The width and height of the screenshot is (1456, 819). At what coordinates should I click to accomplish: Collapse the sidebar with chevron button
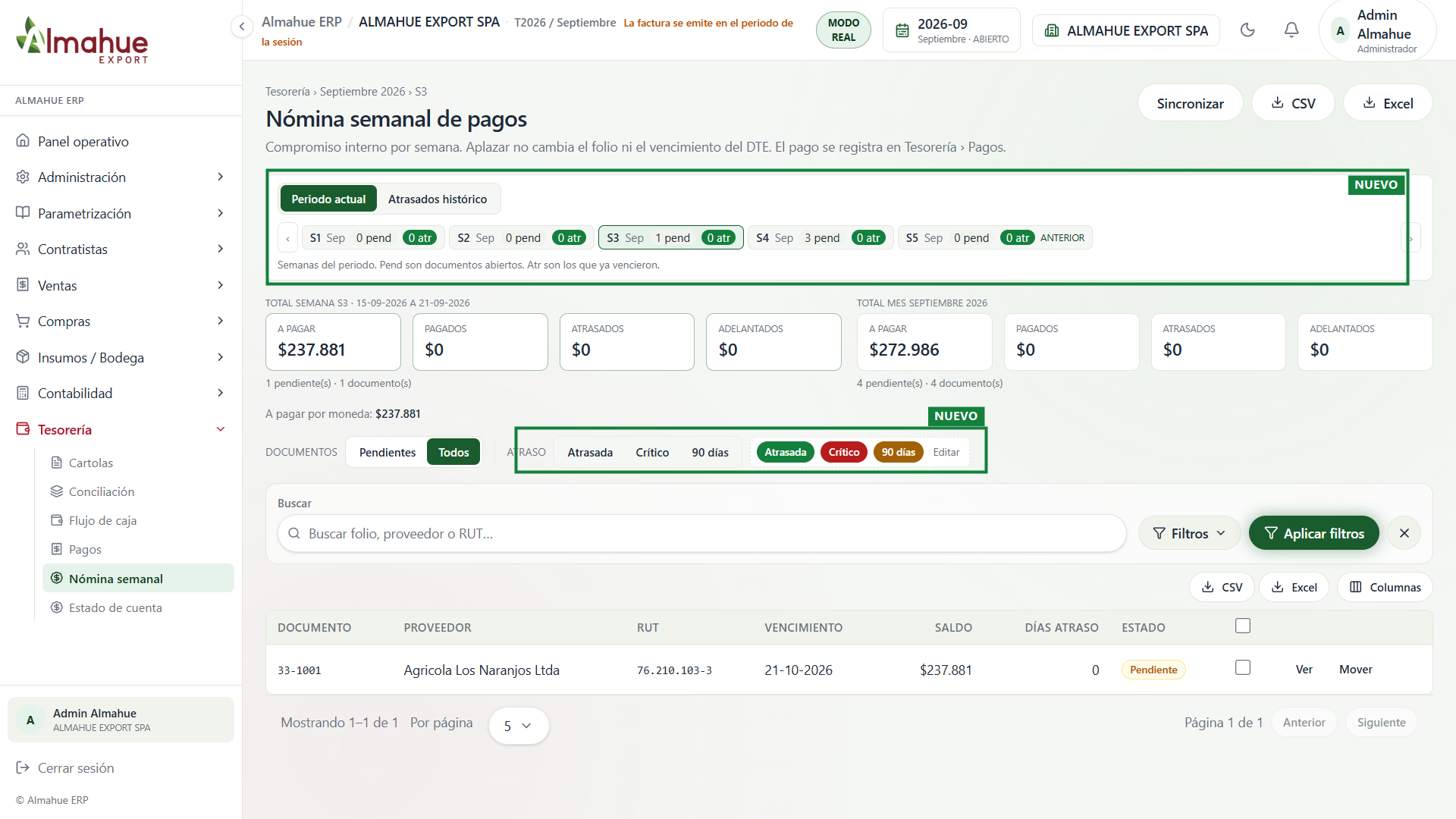click(241, 27)
